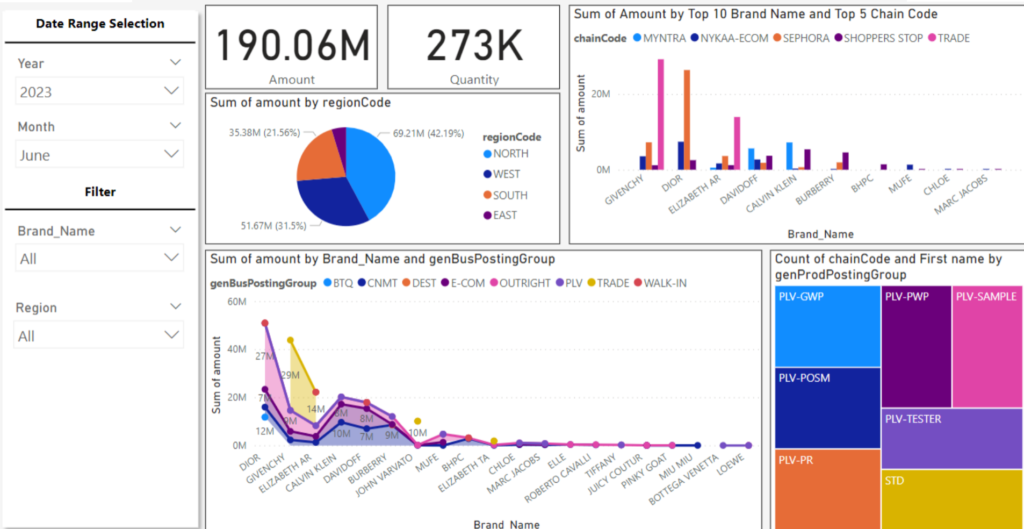Select SOUTH in regionCode legend
The height and width of the screenshot is (529, 1024).
505,195
